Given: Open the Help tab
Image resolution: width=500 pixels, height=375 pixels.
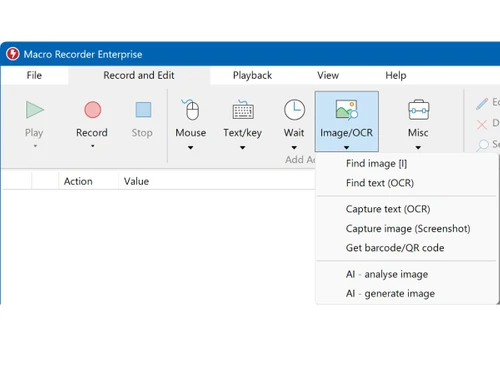Looking at the screenshot, I should click(396, 75).
